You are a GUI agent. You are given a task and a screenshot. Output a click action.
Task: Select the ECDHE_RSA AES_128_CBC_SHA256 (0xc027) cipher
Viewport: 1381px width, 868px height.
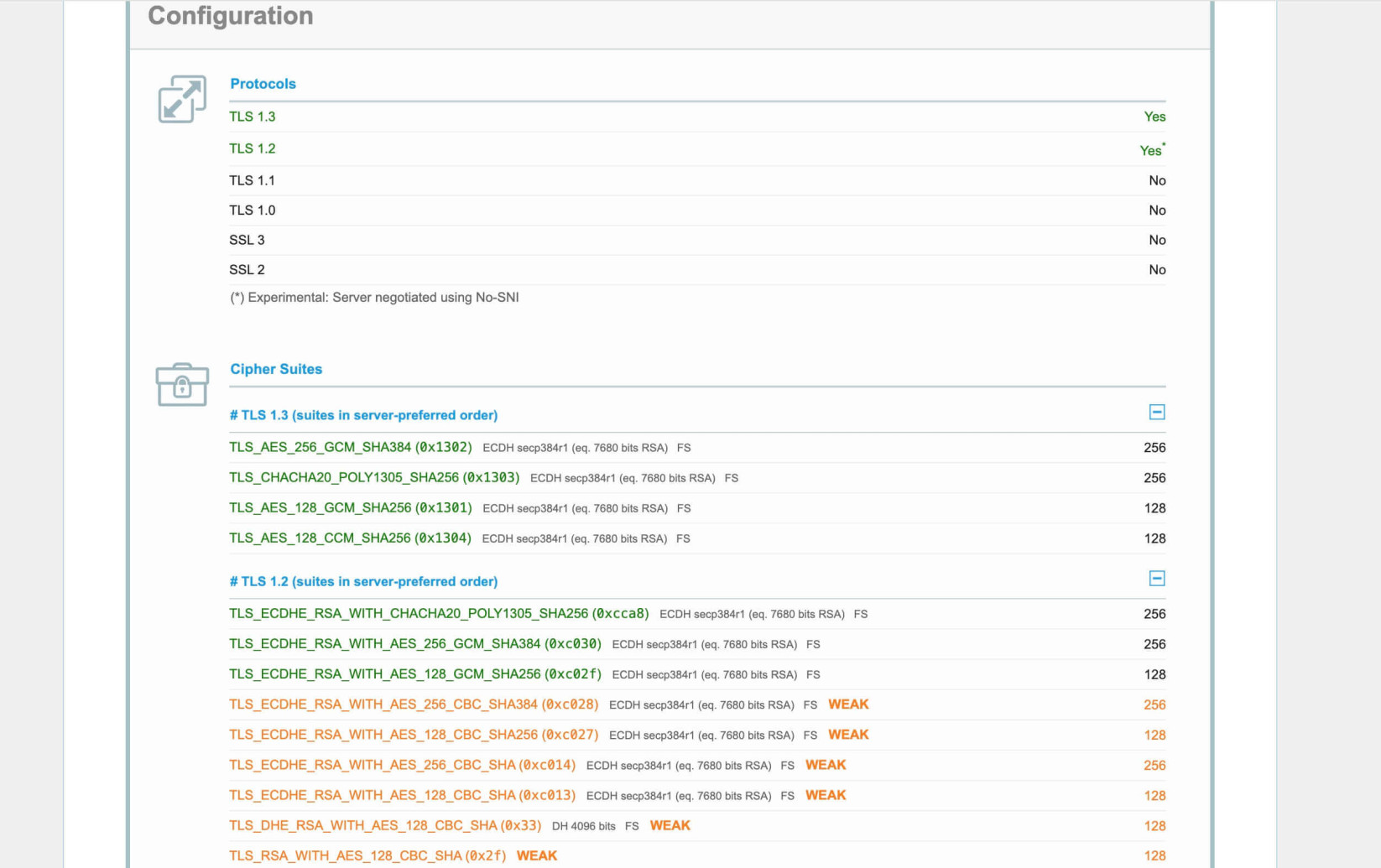click(x=414, y=735)
